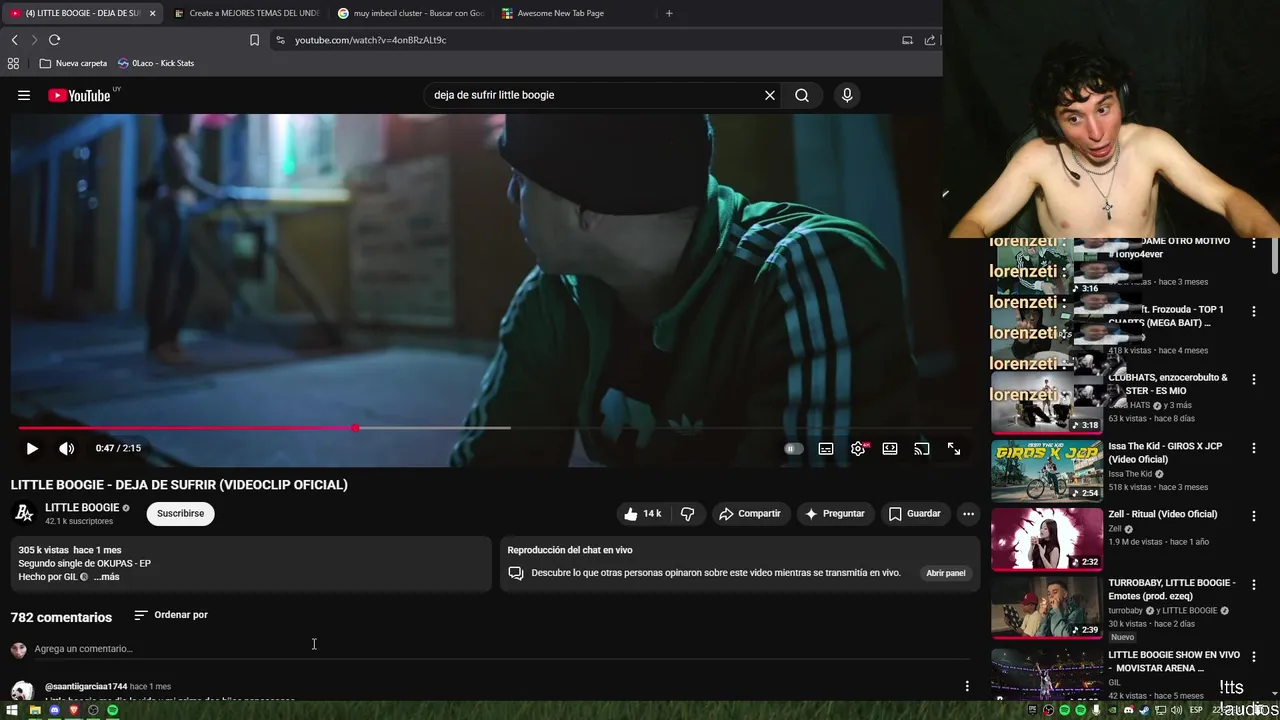Open TURROBABY LITTLE BOOGIE Emotes video title

coord(1172,589)
